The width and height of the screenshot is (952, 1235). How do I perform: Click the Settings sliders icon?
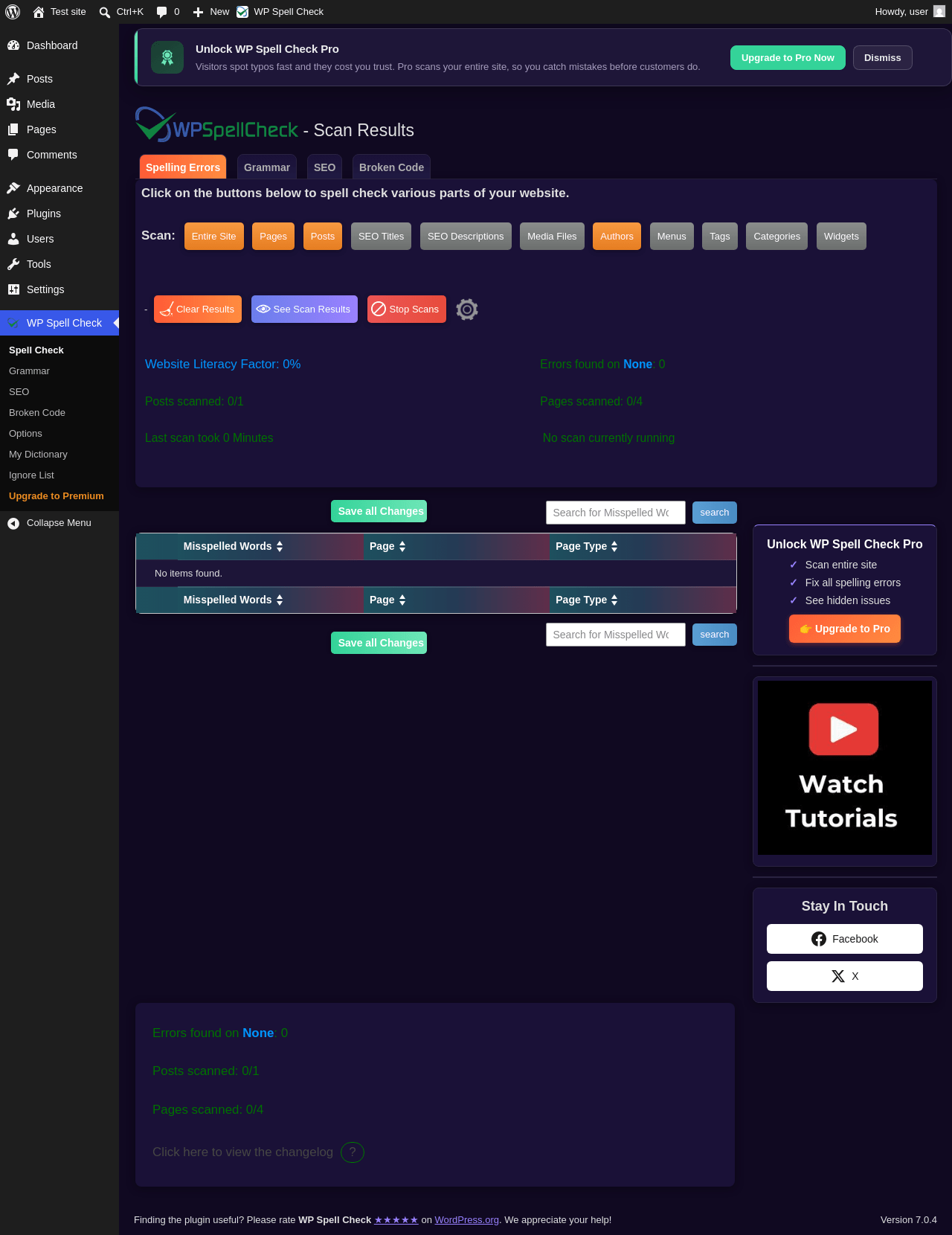pyautogui.click(x=13, y=289)
